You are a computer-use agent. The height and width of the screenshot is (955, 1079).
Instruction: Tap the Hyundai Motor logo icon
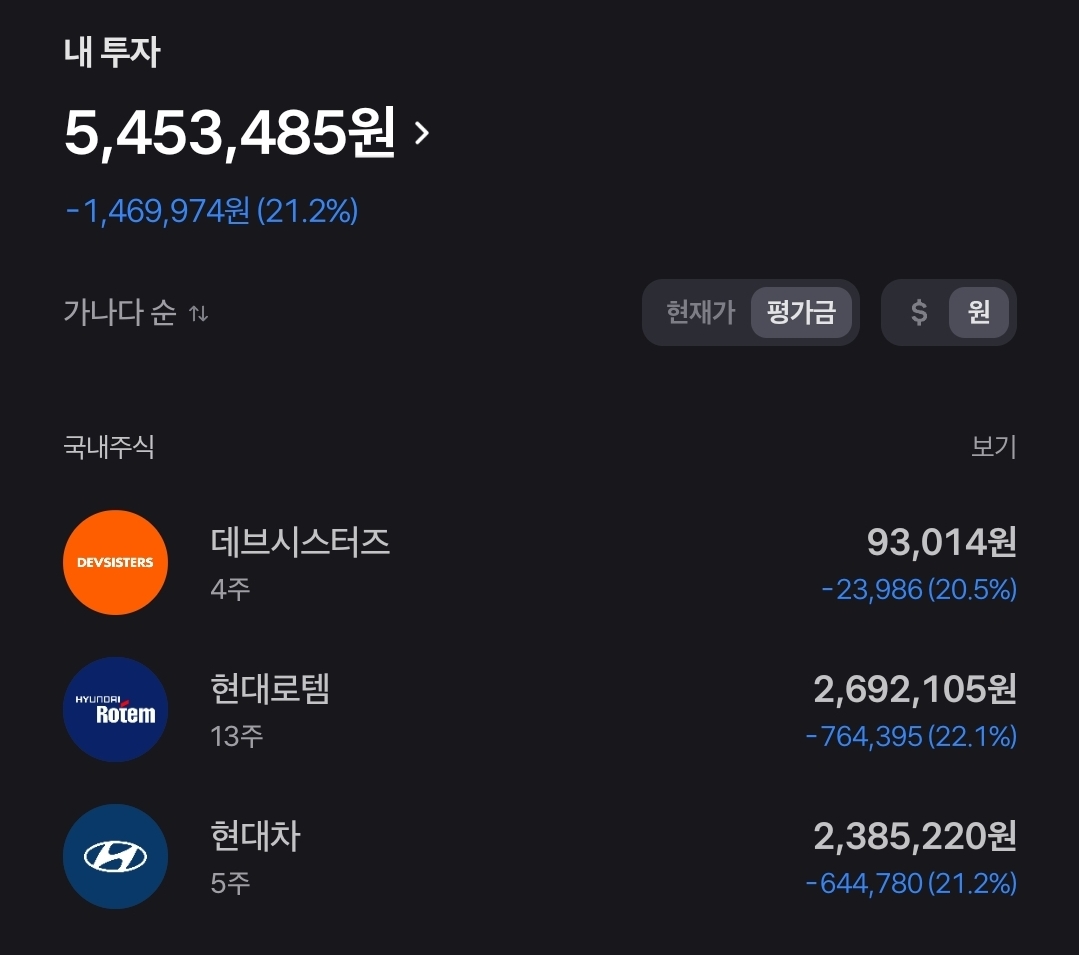115,856
